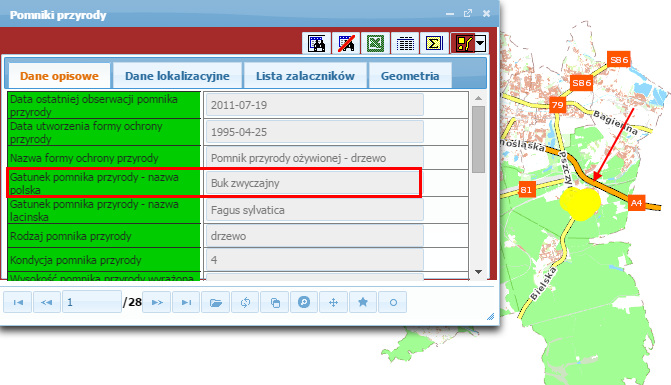Image resolution: width=671 pixels, height=385 pixels.
Task: Switch to Dane opisowe tab
Action: (x=59, y=76)
